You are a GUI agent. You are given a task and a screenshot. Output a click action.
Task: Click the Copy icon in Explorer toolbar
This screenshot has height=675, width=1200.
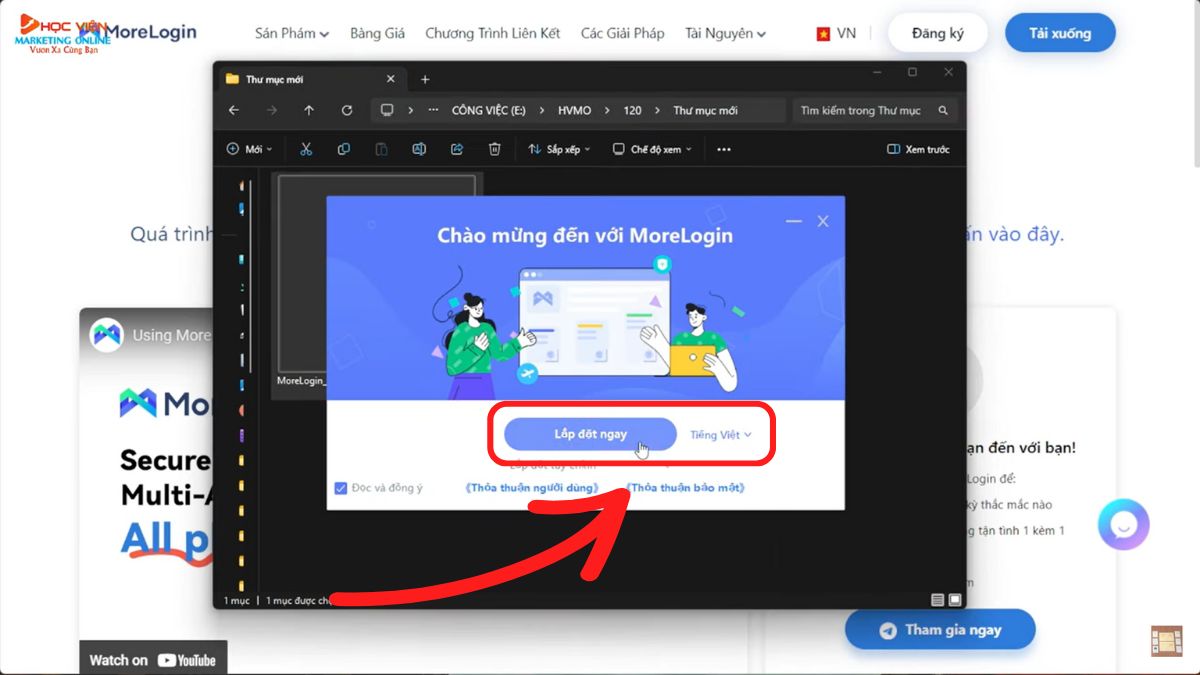pyautogui.click(x=344, y=149)
